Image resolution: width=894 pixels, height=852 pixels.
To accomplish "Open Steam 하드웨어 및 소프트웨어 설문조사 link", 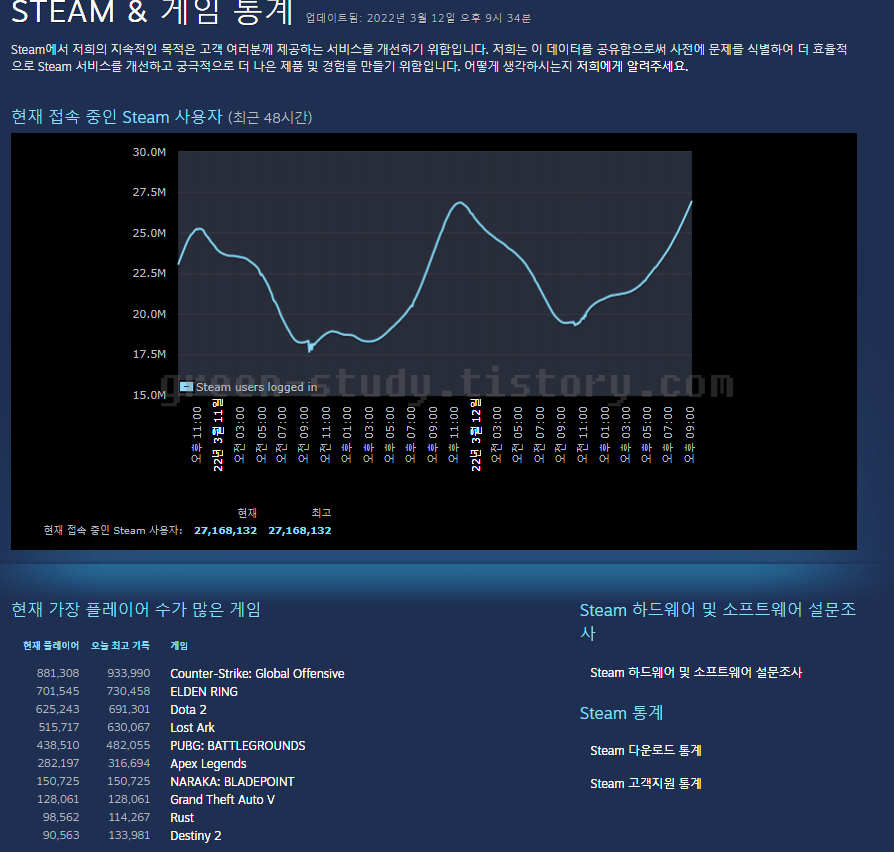I will click(696, 672).
